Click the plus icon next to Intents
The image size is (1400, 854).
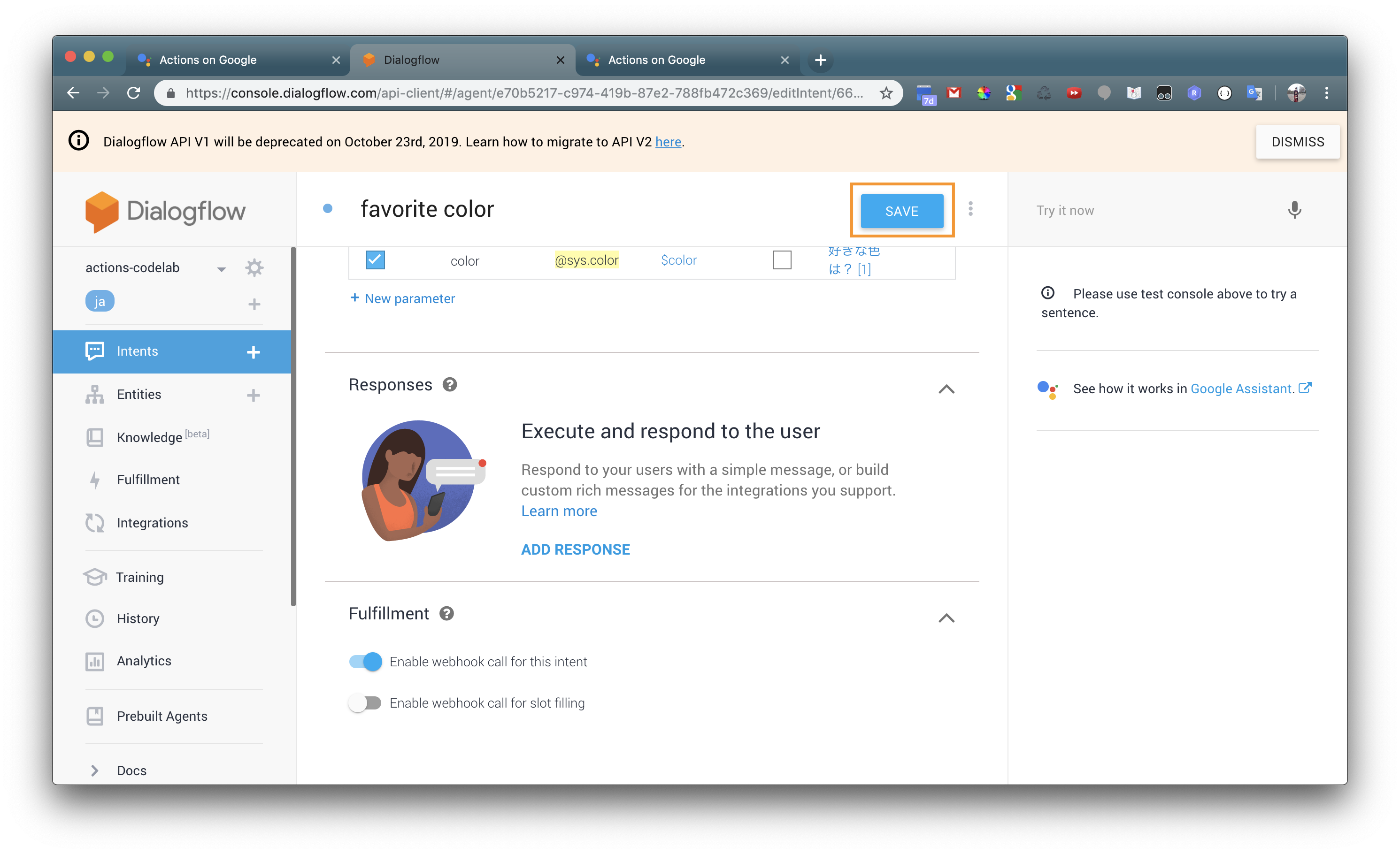point(254,352)
